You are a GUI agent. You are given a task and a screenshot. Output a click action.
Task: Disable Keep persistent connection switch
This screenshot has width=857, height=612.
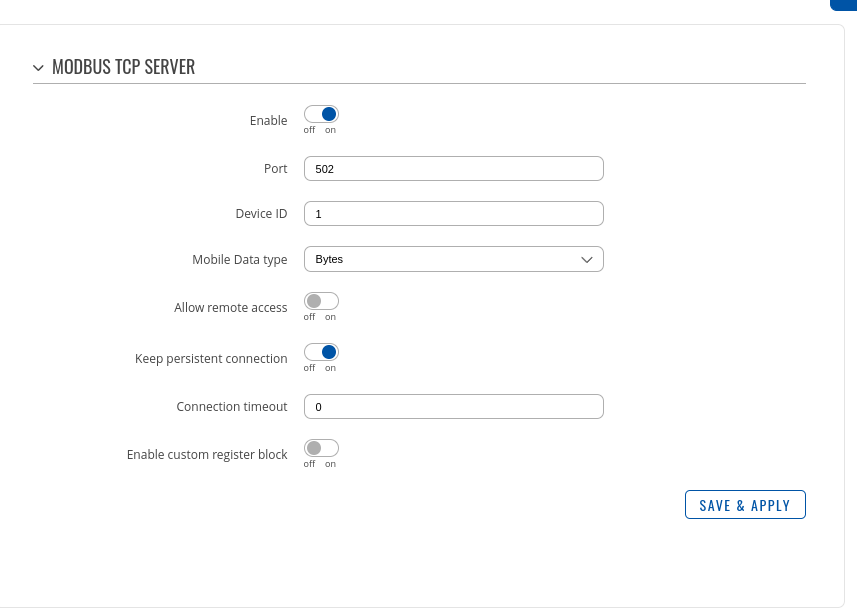point(321,352)
